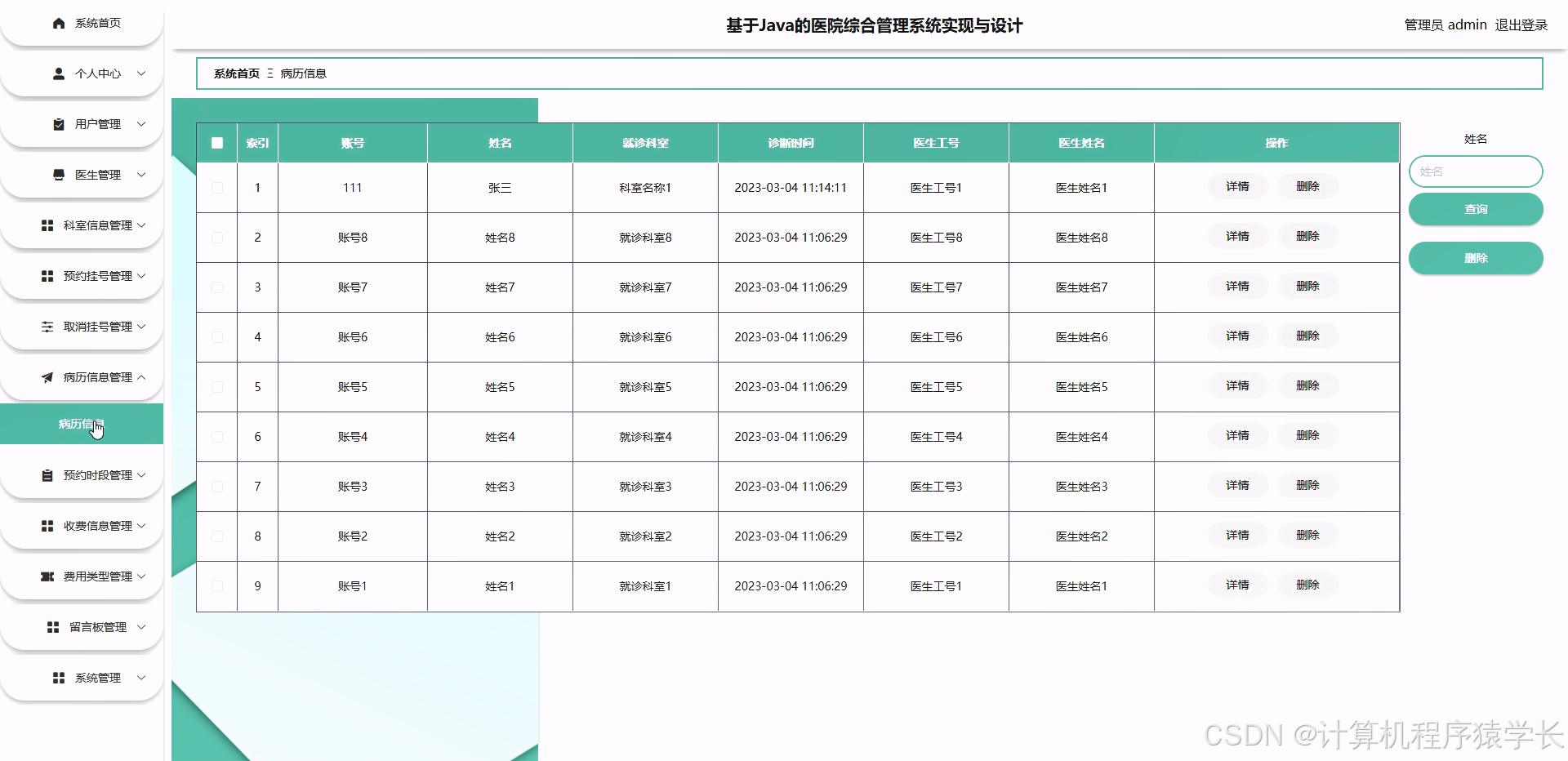
Task: Check the select-all checkbox in table header
Action: tap(216, 143)
